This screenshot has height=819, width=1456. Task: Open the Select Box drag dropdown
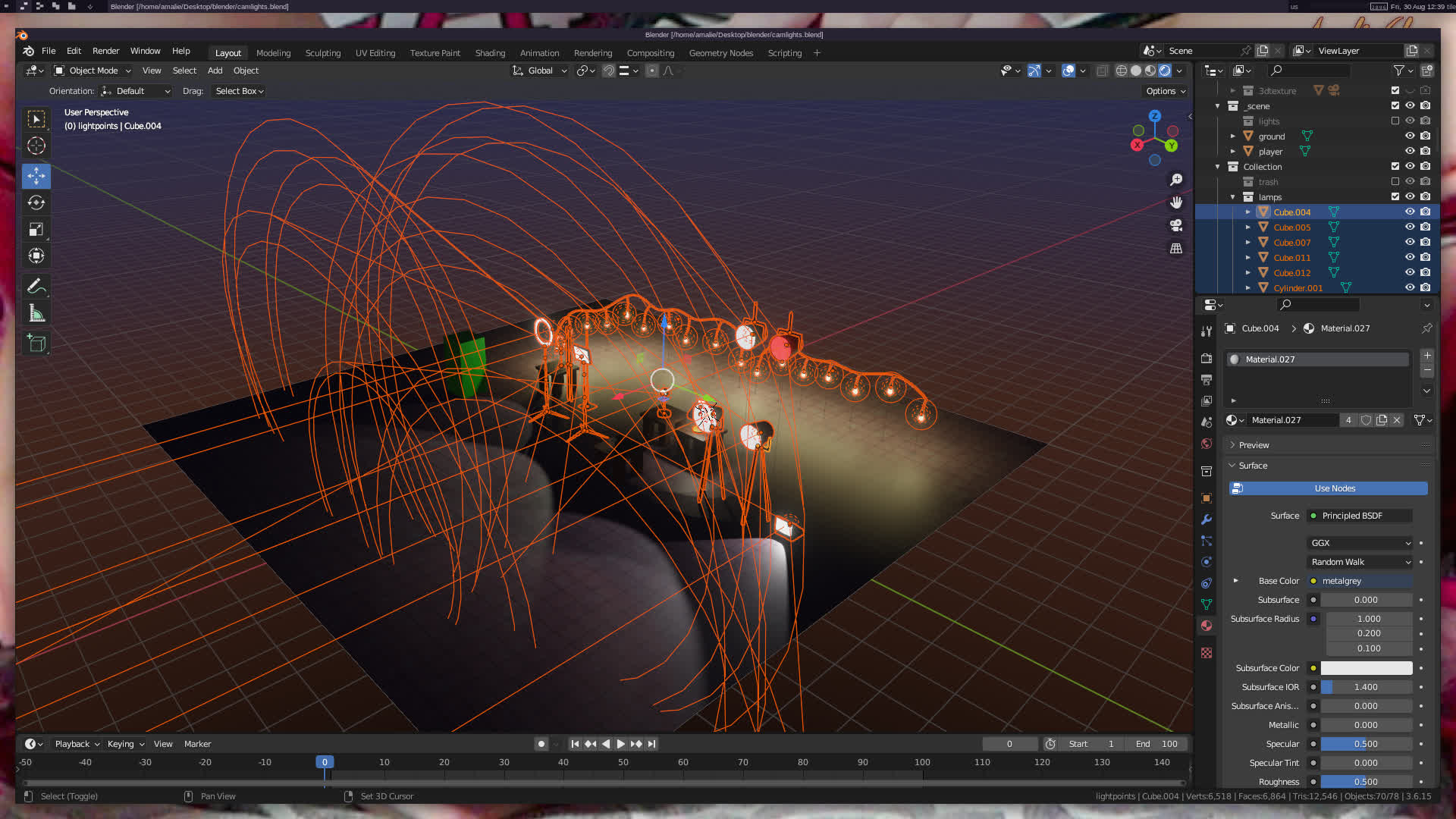pyautogui.click(x=240, y=91)
